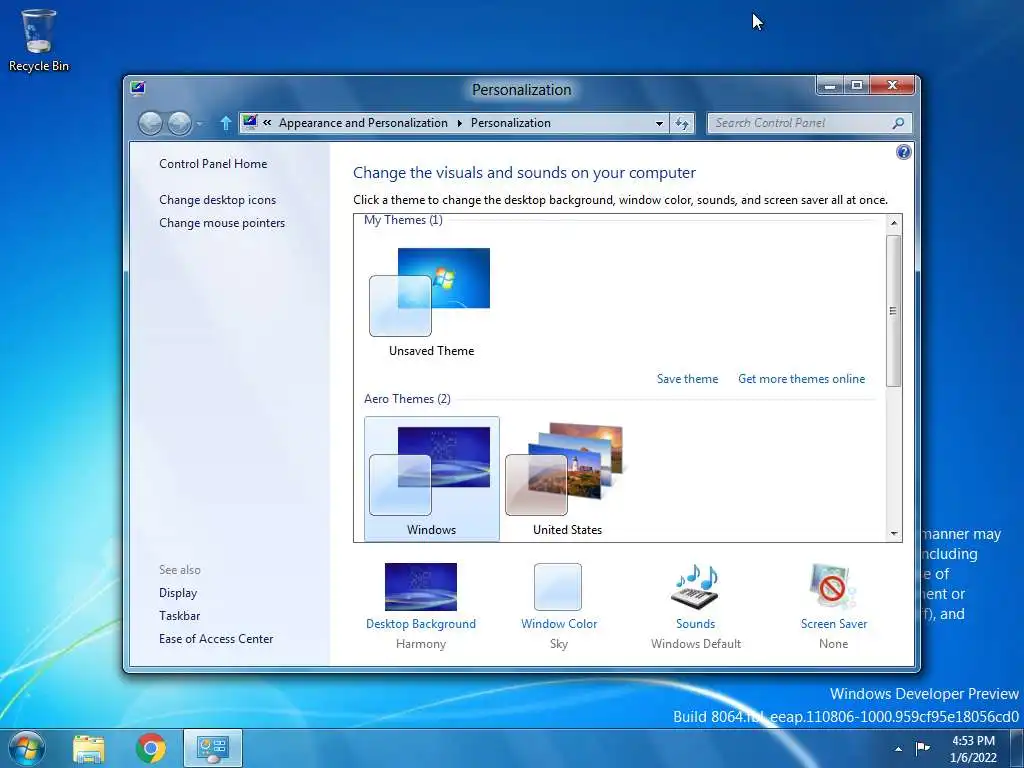The height and width of the screenshot is (768, 1024).
Task: Open Ease of Access Center link
Action: click(216, 639)
